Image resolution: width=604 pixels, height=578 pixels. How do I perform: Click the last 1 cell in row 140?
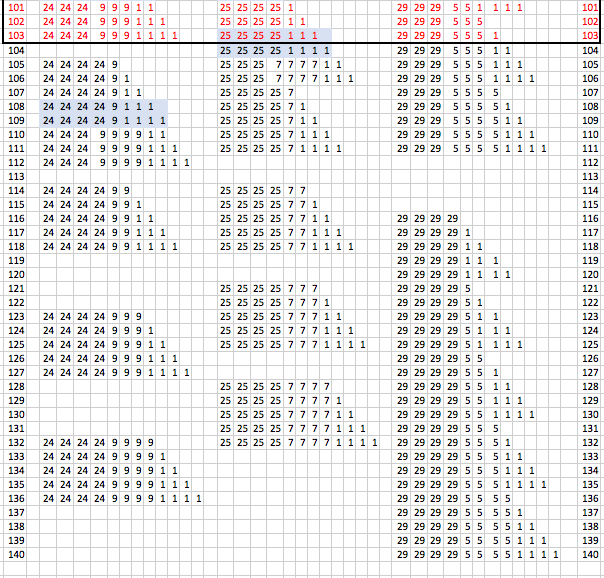(x=556, y=554)
